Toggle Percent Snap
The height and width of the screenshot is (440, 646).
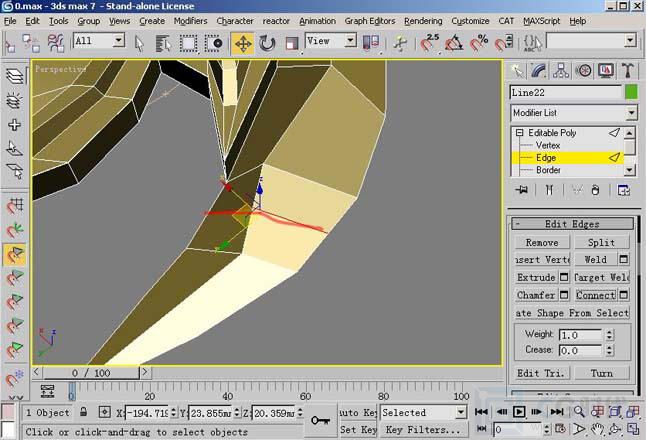[x=479, y=43]
